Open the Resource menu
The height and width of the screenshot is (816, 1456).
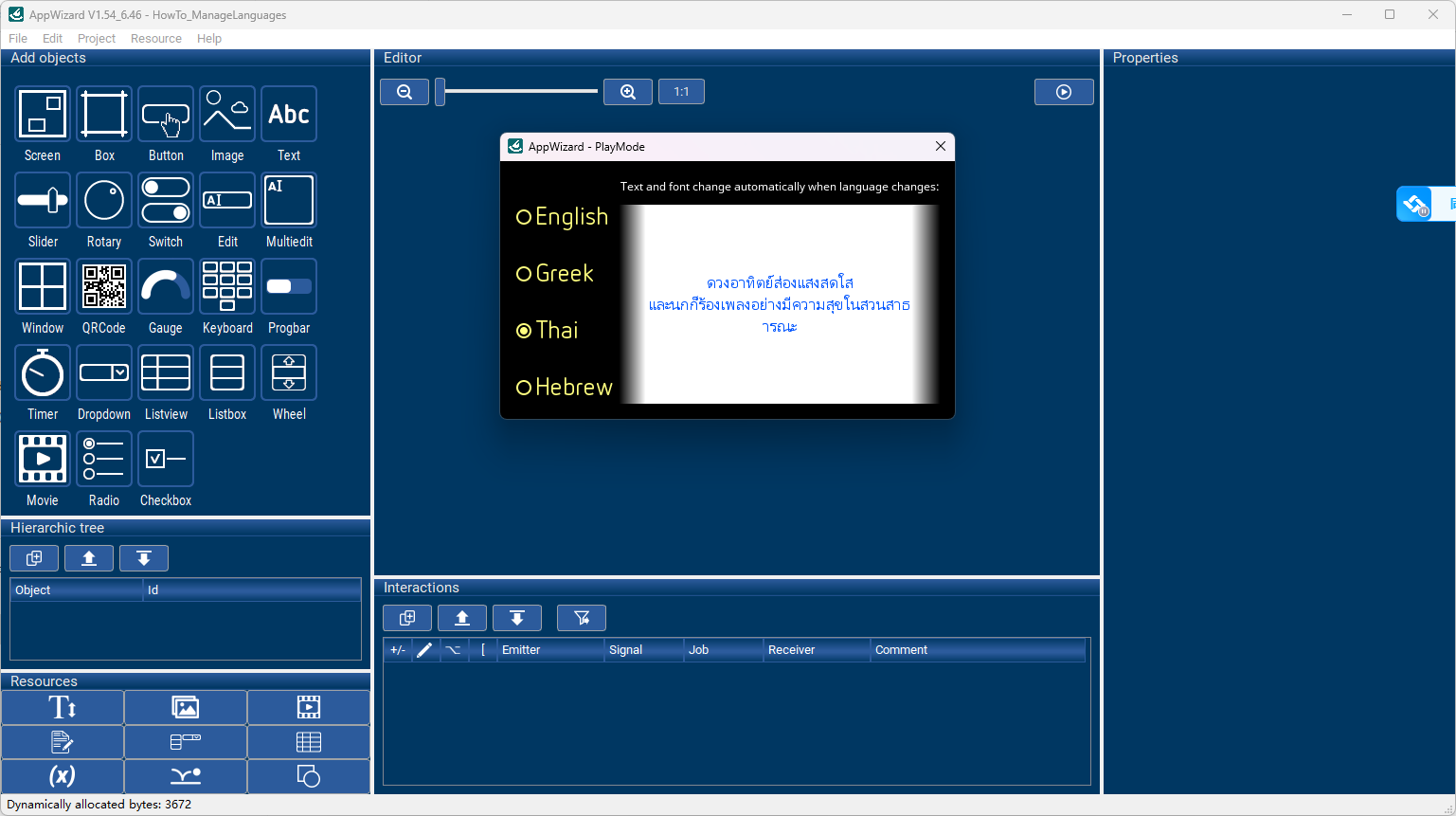[156, 39]
